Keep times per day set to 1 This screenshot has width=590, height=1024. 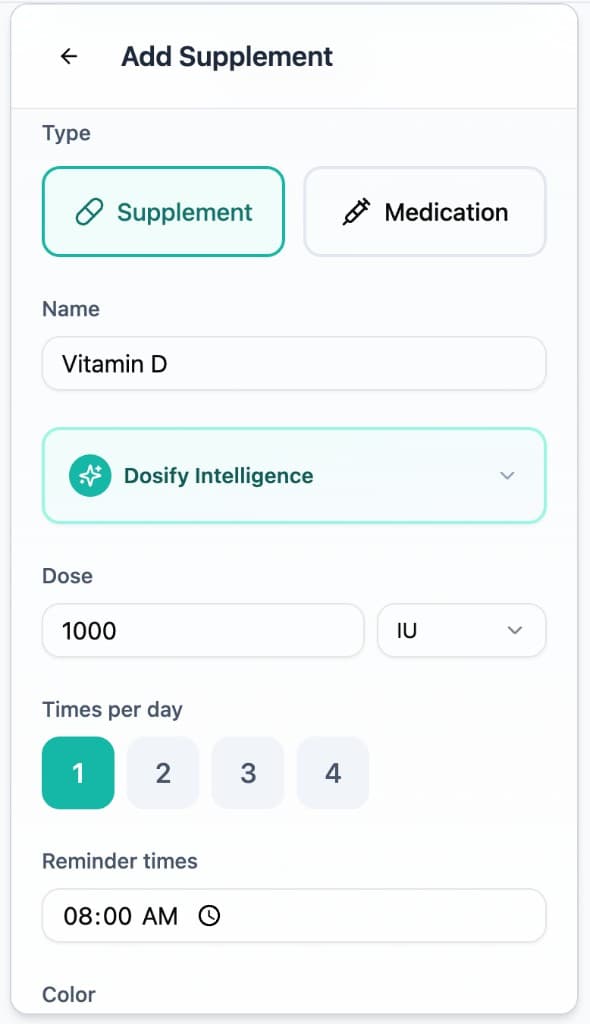(x=78, y=772)
